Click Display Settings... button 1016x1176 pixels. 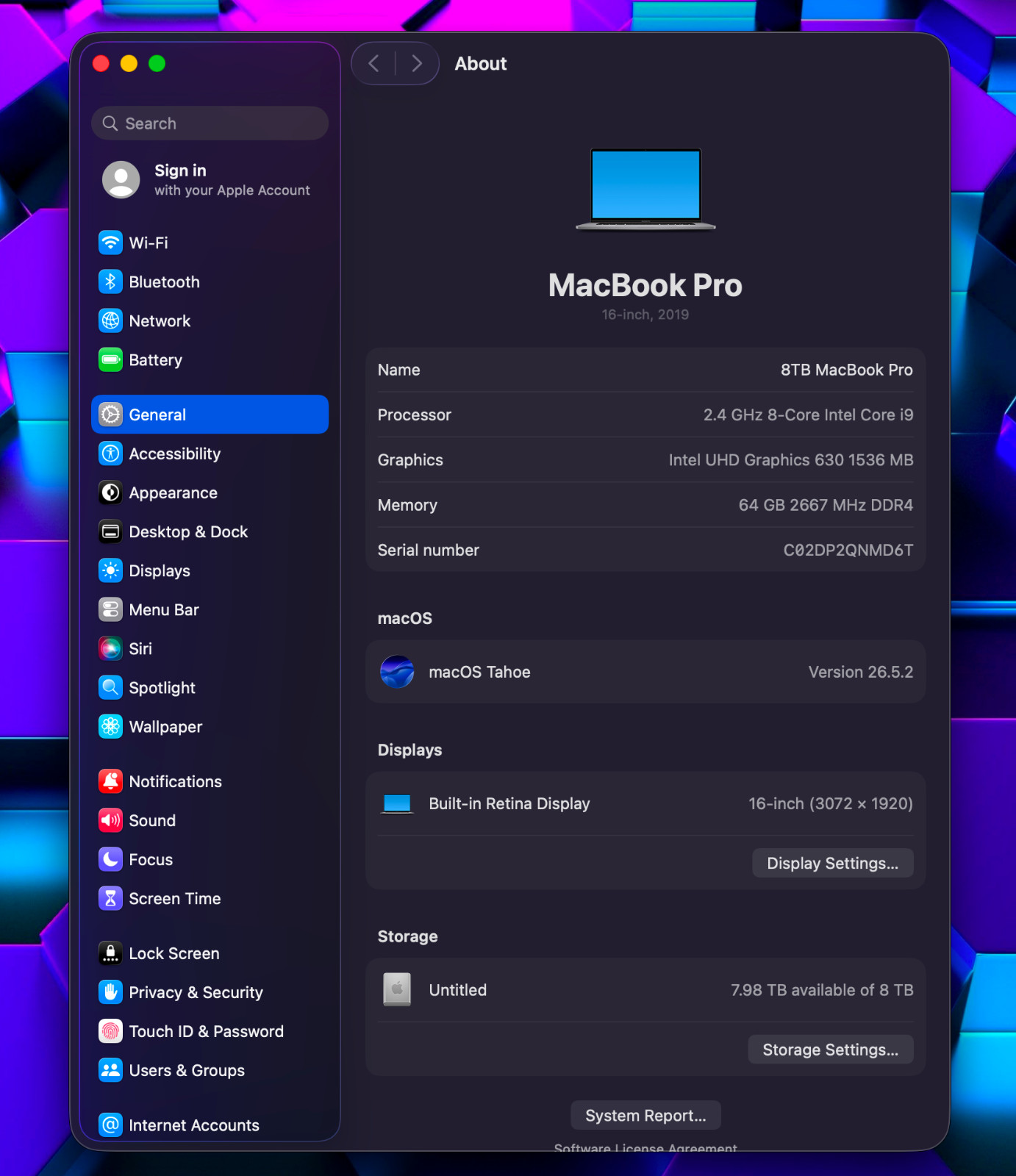[832, 863]
